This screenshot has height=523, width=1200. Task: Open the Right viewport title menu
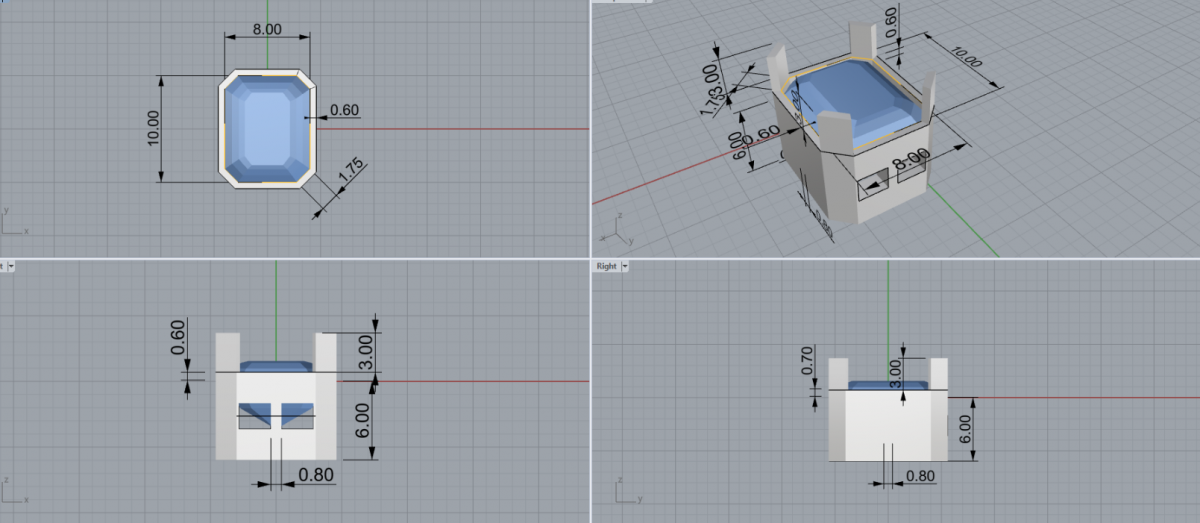(x=606, y=266)
